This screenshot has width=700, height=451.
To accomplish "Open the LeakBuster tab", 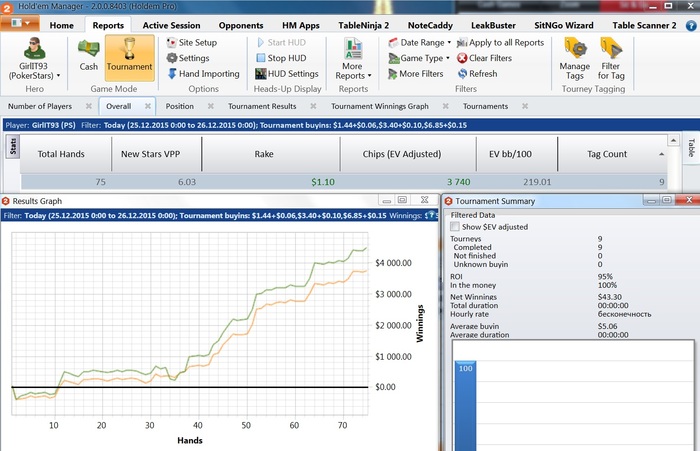I will pos(493,25).
